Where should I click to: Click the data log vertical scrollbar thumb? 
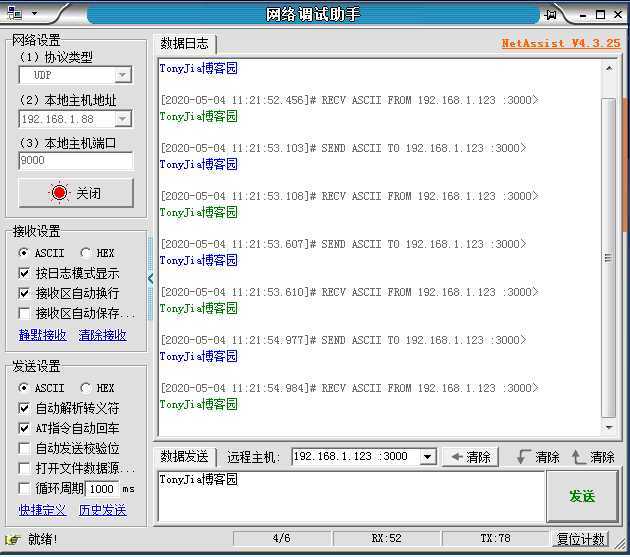(609, 258)
